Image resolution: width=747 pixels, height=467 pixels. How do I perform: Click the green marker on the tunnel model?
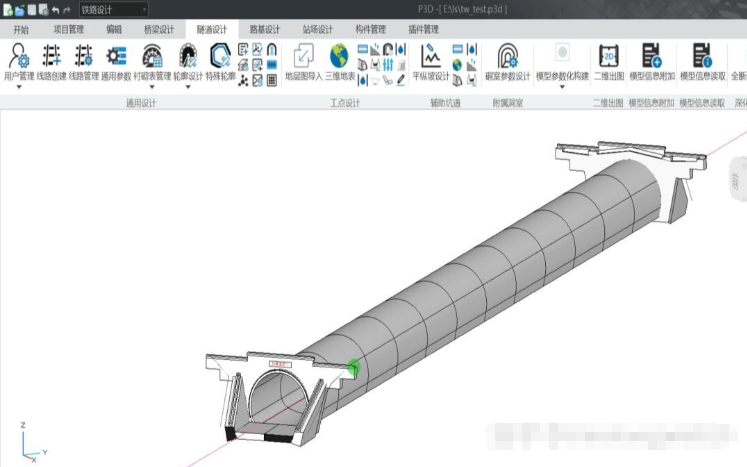pos(353,368)
